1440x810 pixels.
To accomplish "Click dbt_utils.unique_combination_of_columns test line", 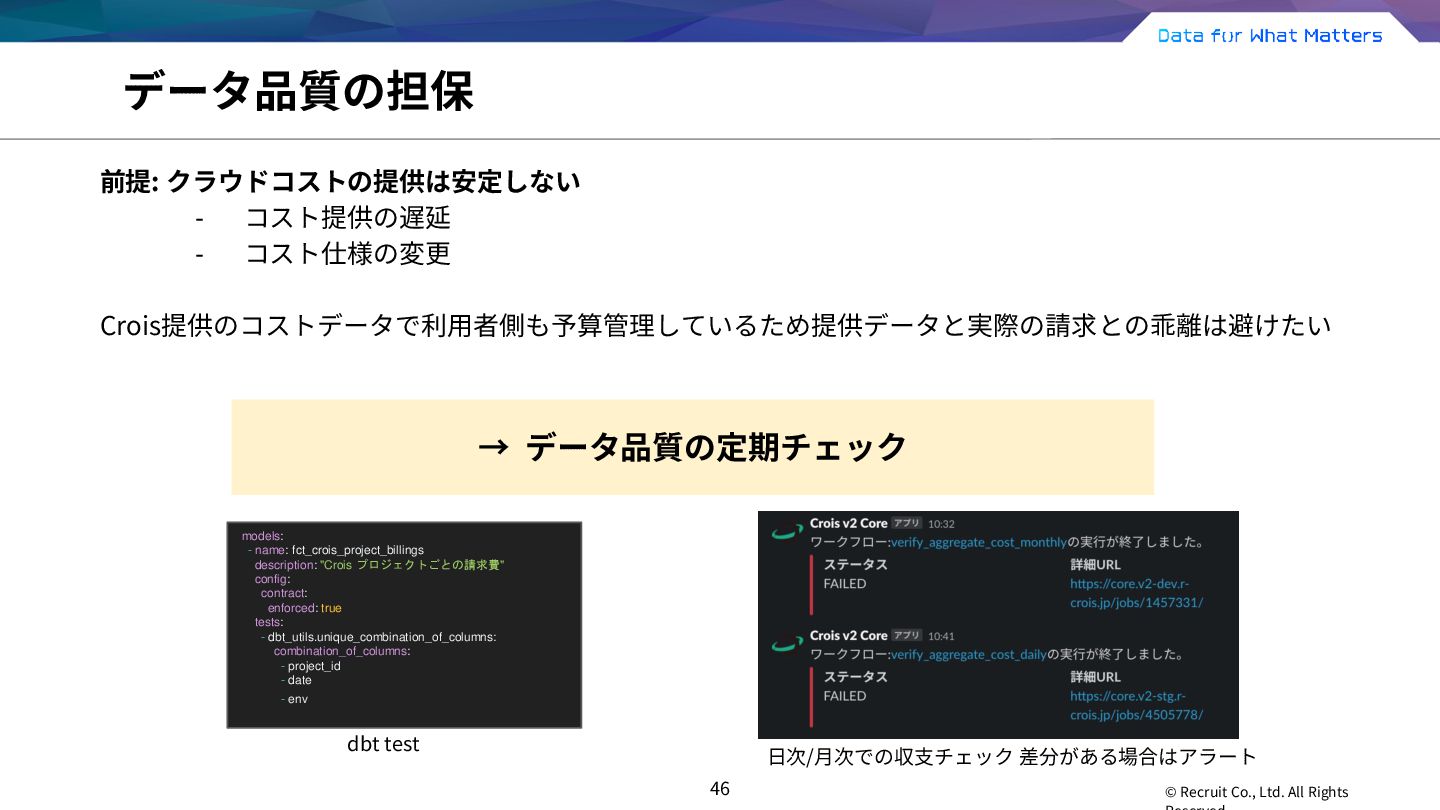I will click(381, 637).
